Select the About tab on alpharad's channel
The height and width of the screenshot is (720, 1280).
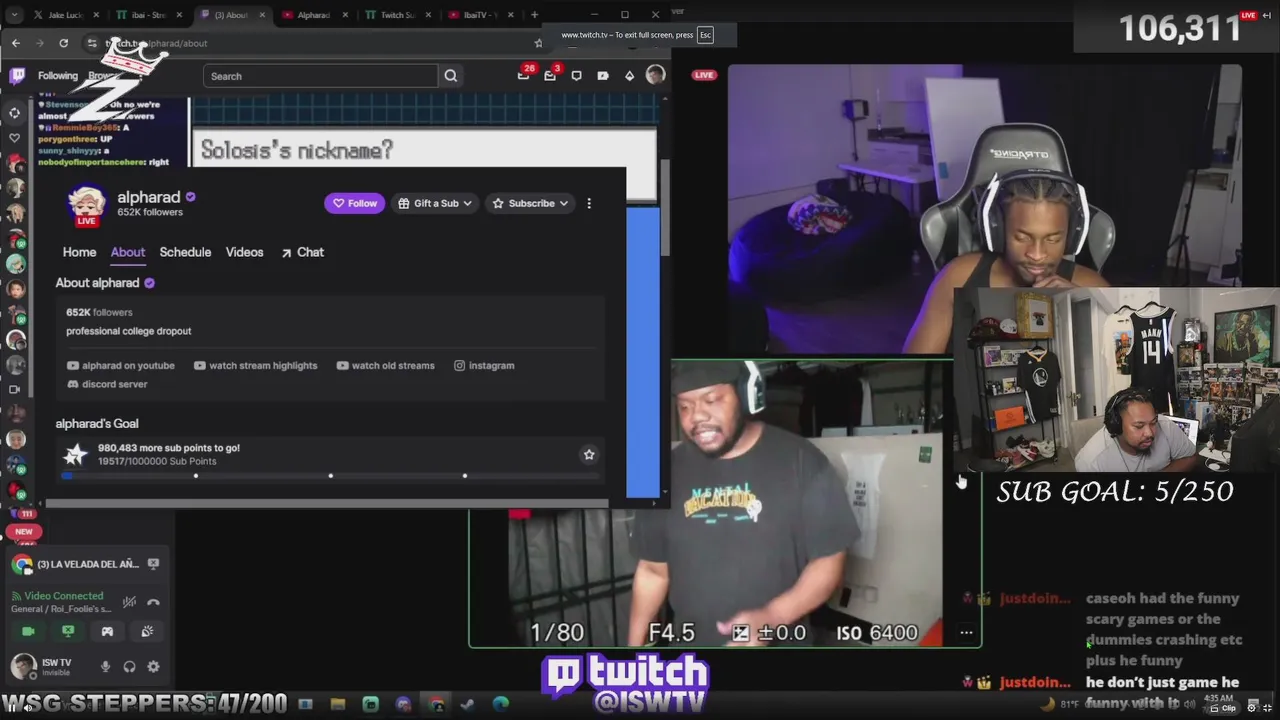pyautogui.click(x=128, y=252)
